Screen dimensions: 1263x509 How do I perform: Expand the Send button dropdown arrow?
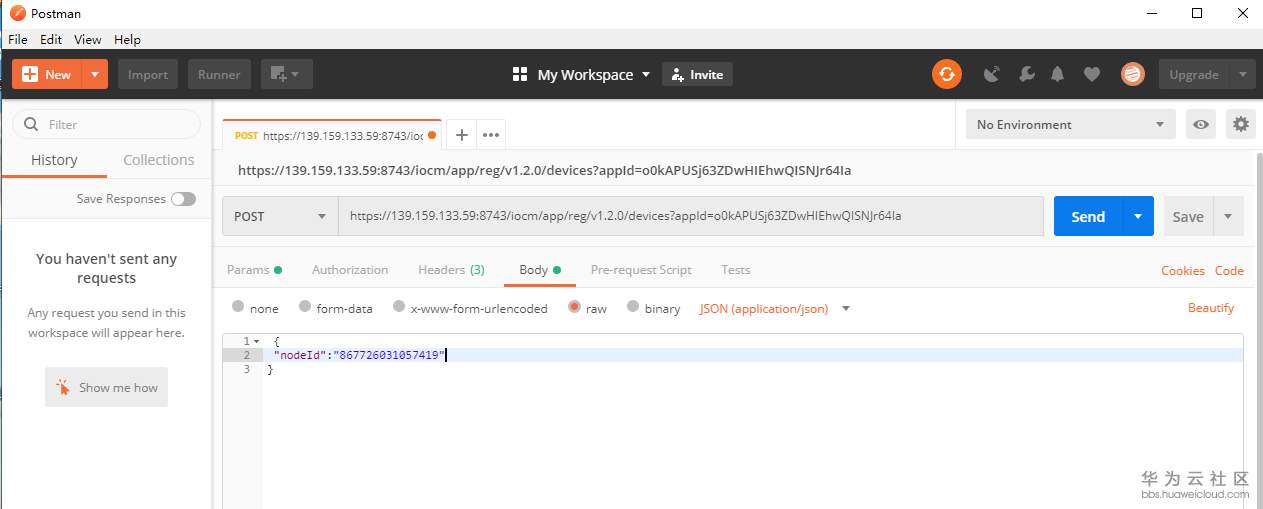(1138, 216)
